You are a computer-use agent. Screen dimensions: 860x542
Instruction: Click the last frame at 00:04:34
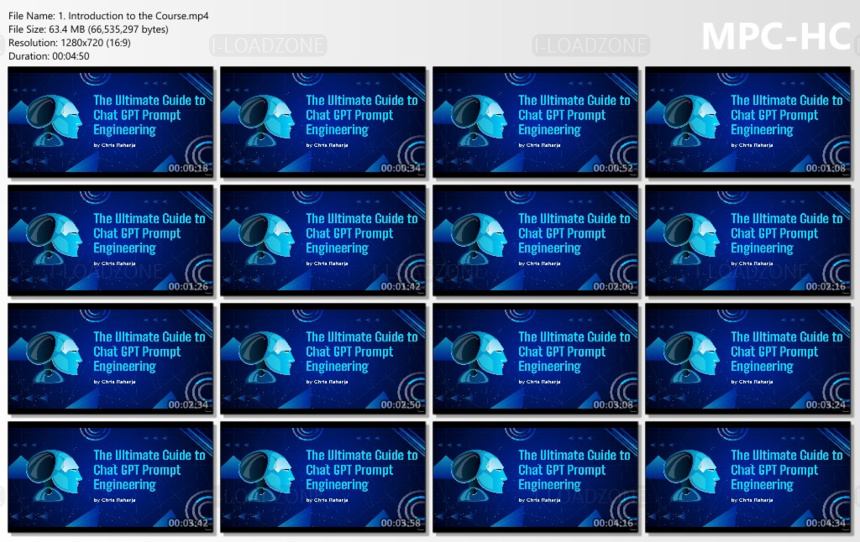[x=748, y=477]
